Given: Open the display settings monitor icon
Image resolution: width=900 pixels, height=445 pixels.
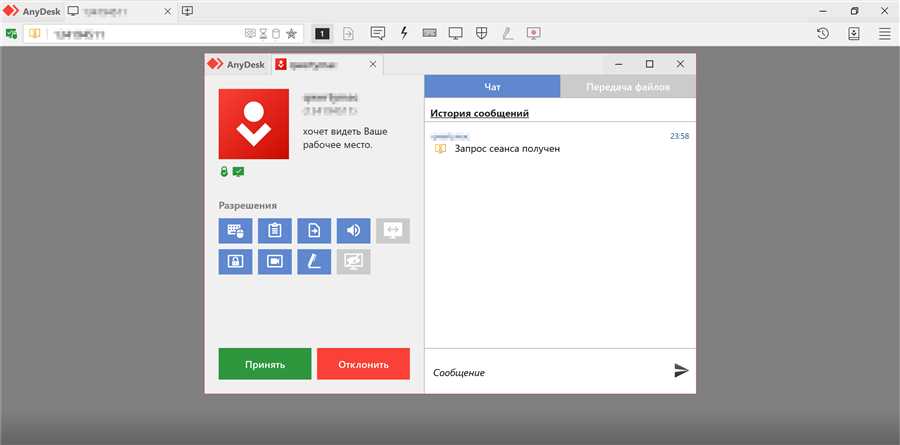Looking at the screenshot, I should 455,34.
